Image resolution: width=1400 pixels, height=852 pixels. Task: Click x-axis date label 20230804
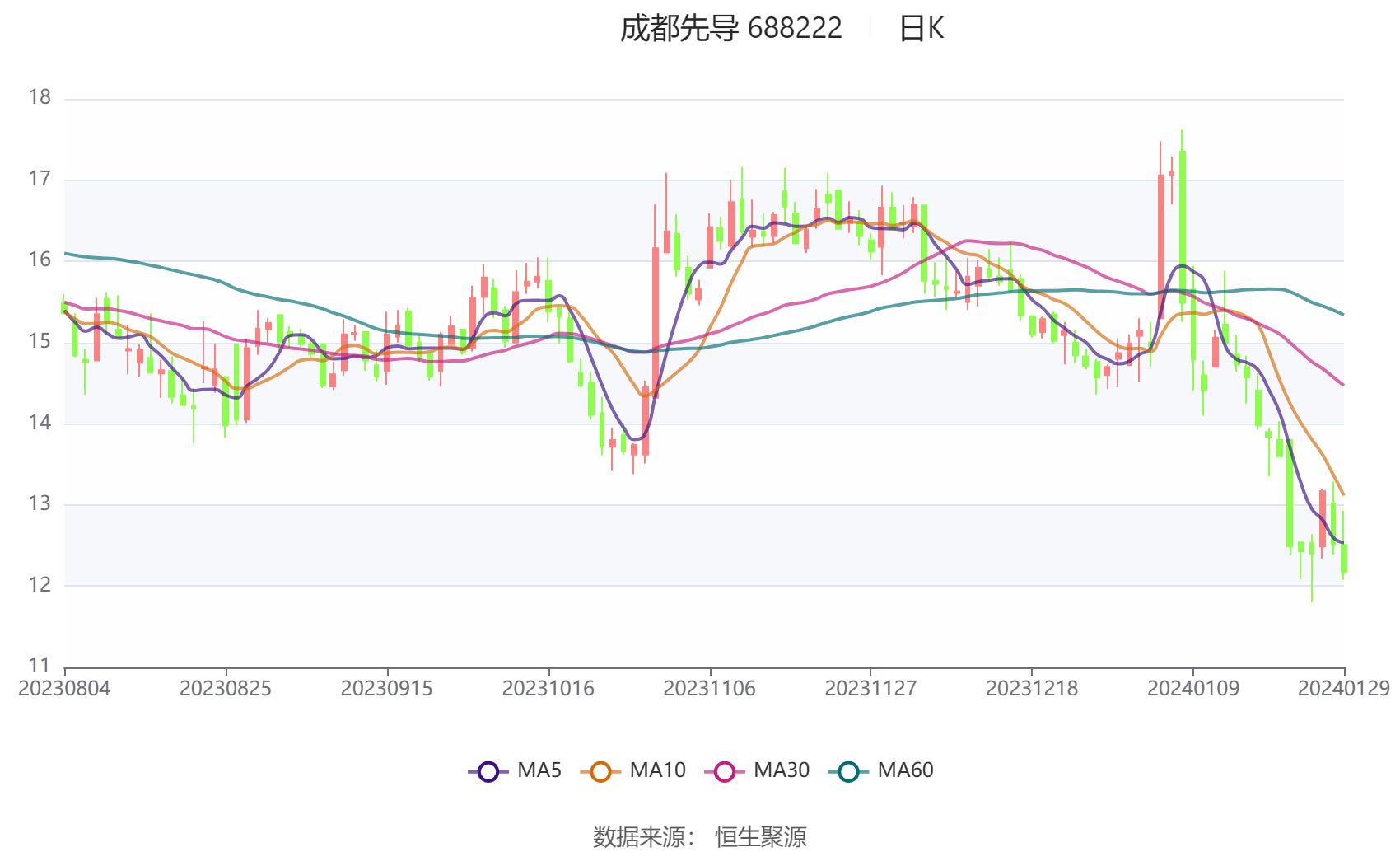[64, 689]
